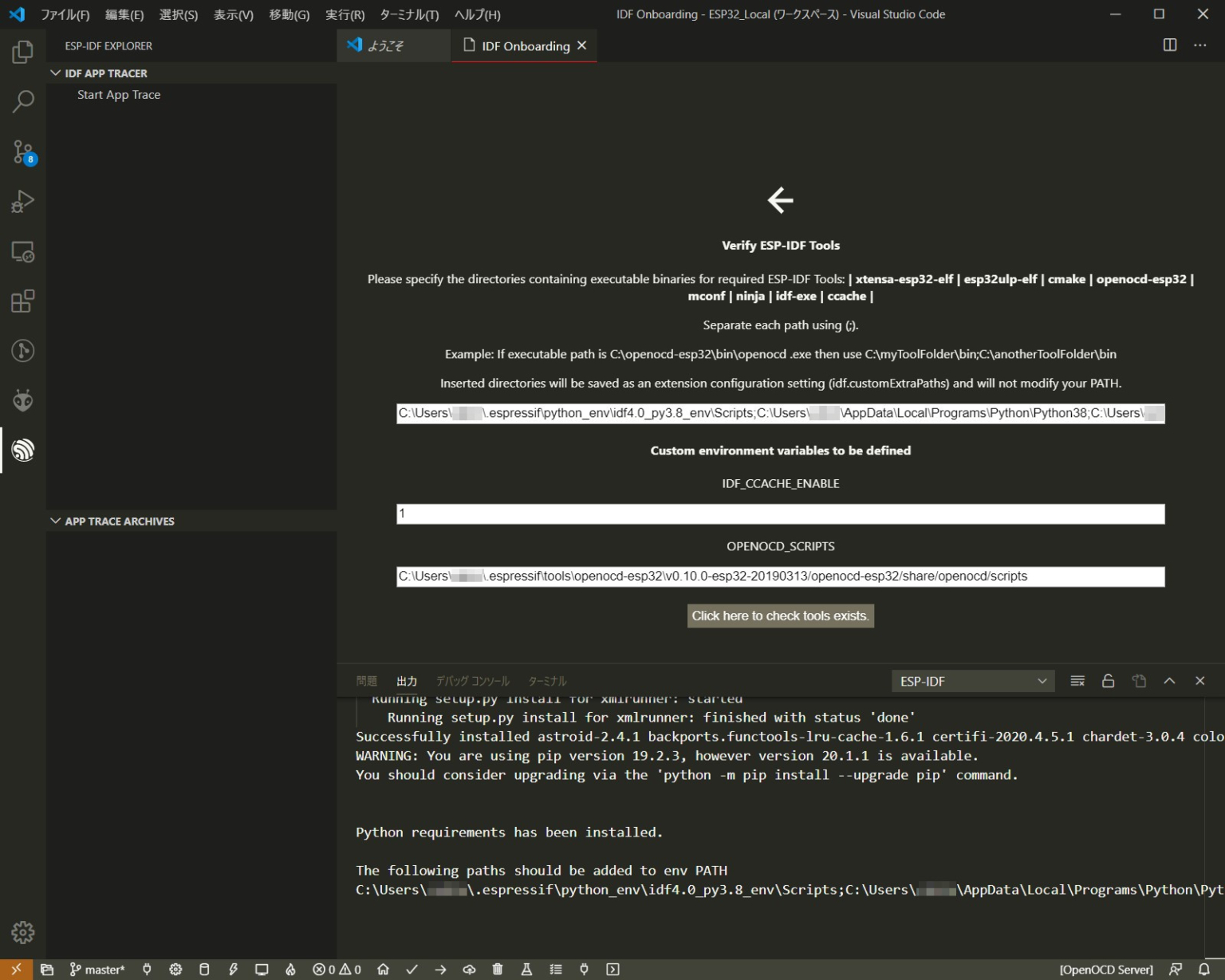Switch git branch via master* in status bar
This screenshot has height=980, width=1225.
click(x=97, y=970)
